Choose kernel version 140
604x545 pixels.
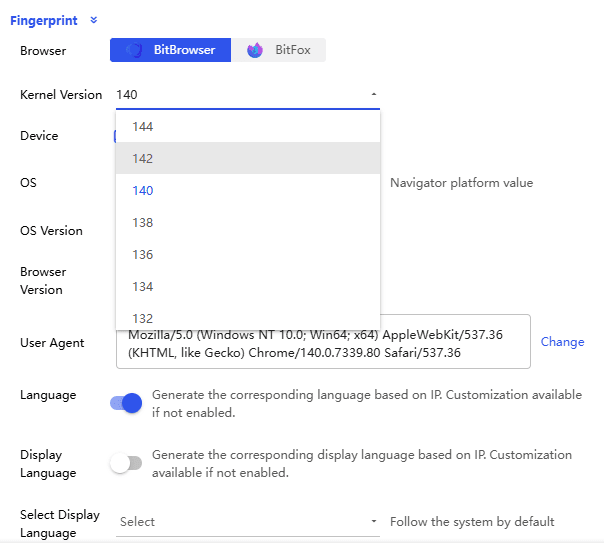[248, 190]
